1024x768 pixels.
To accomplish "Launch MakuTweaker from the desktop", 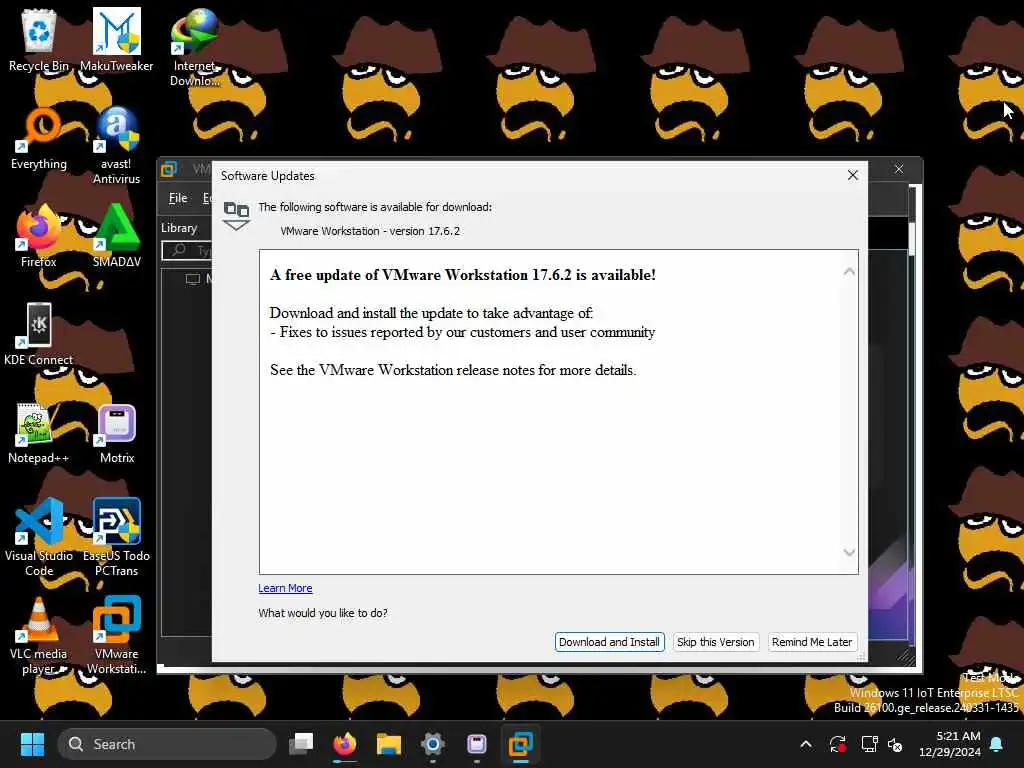I will click(116, 39).
